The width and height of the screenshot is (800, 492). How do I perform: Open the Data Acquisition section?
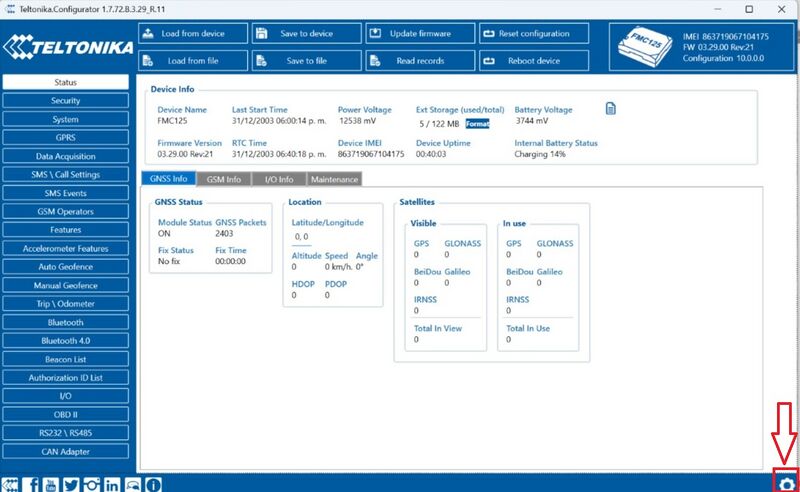coord(66,156)
